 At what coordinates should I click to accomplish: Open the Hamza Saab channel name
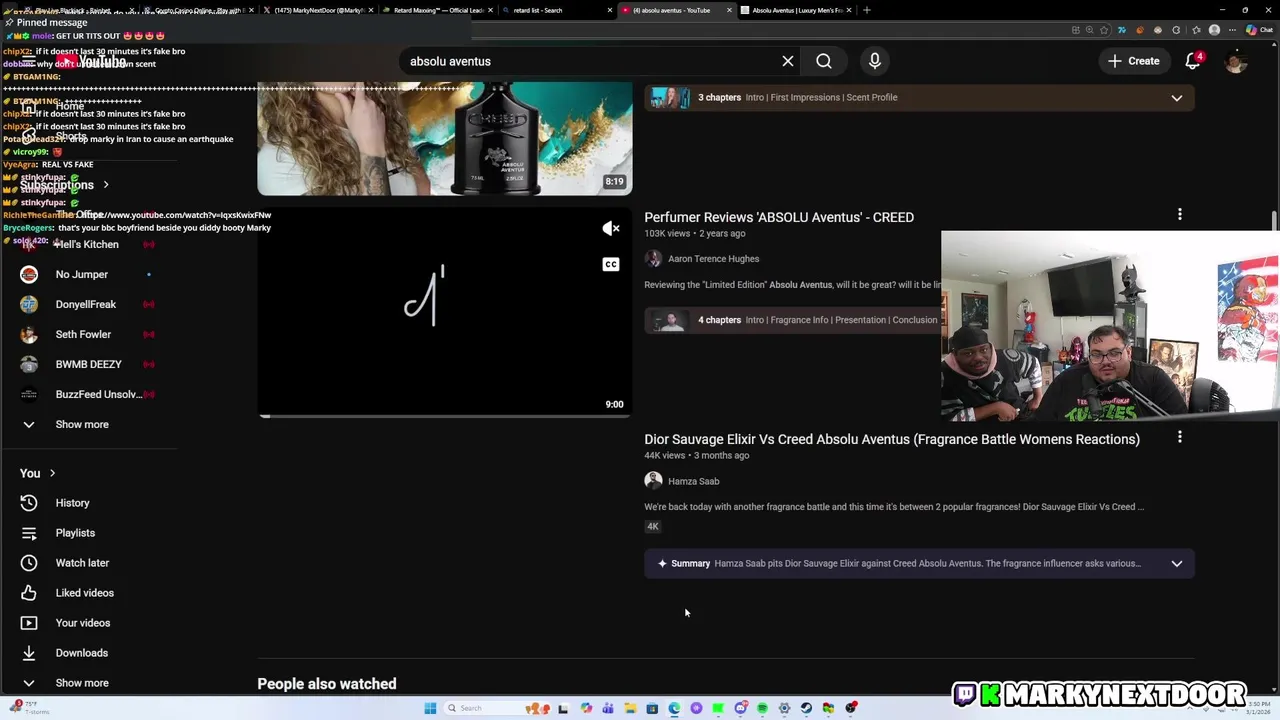point(693,481)
